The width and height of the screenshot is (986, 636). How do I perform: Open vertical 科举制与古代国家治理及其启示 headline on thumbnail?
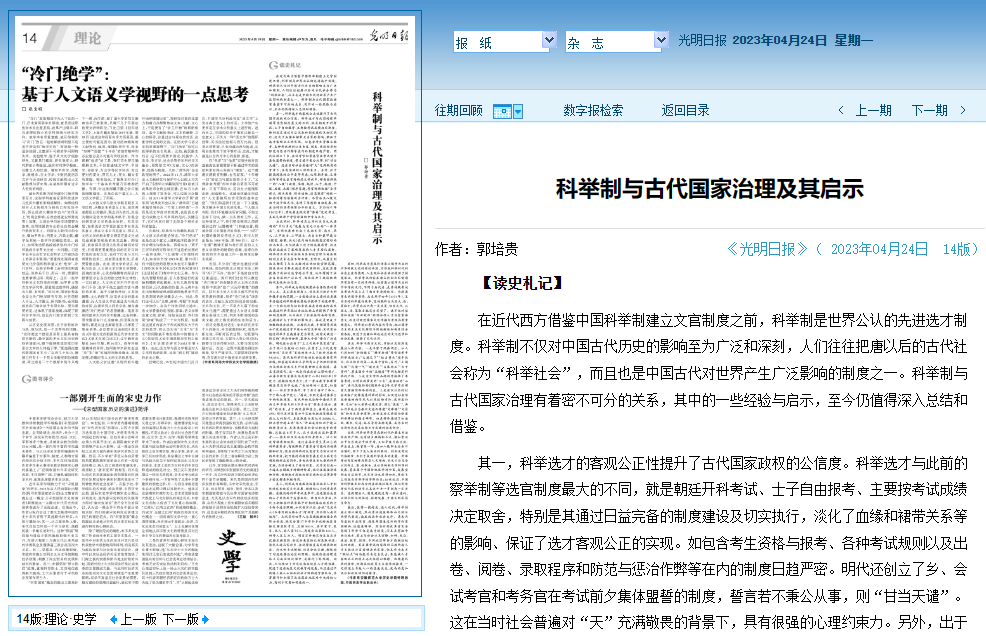[x=377, y=168]
